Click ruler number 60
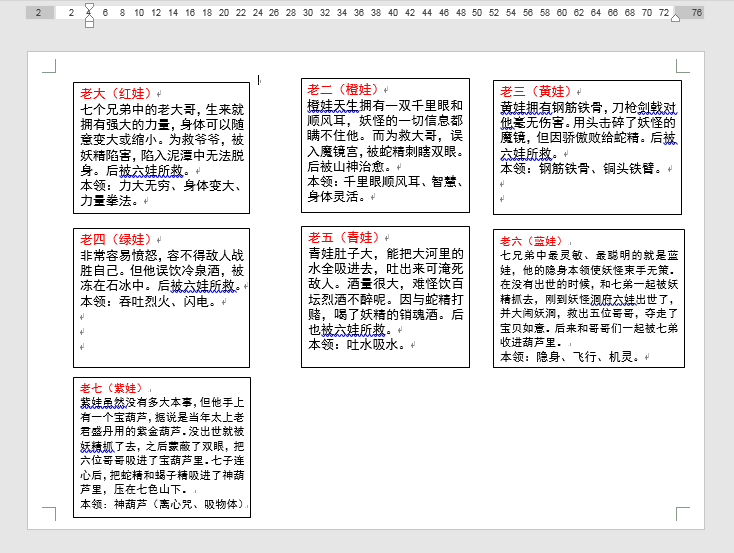Viewport: 734px width, 553px height. (562, 13)
